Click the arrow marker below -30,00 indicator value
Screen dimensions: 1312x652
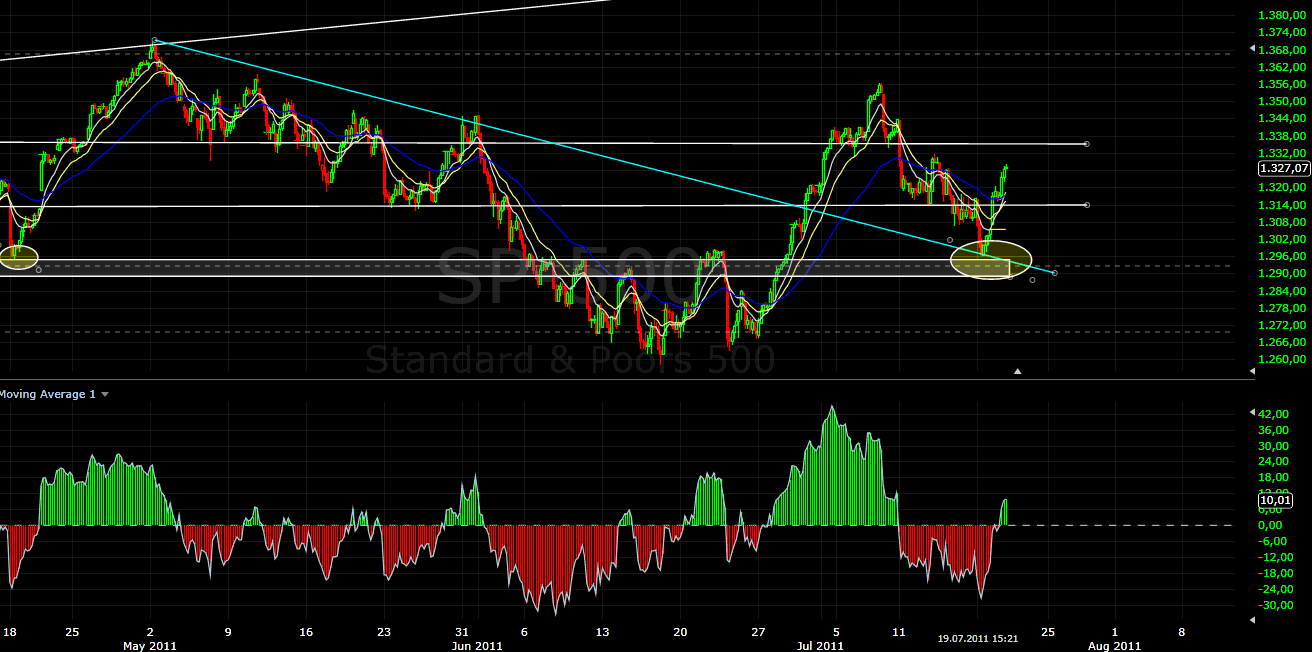[x=1253, y=621]
